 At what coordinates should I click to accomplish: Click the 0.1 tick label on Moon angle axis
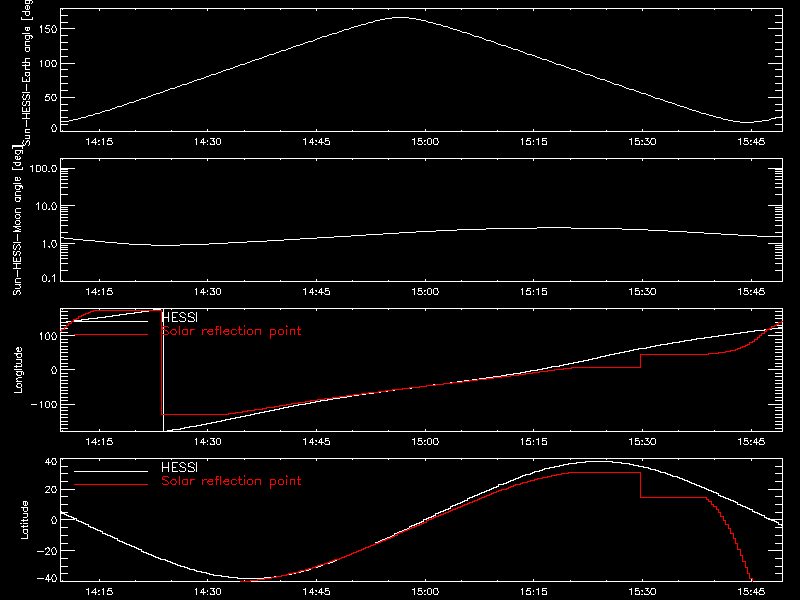click(49, 279)
